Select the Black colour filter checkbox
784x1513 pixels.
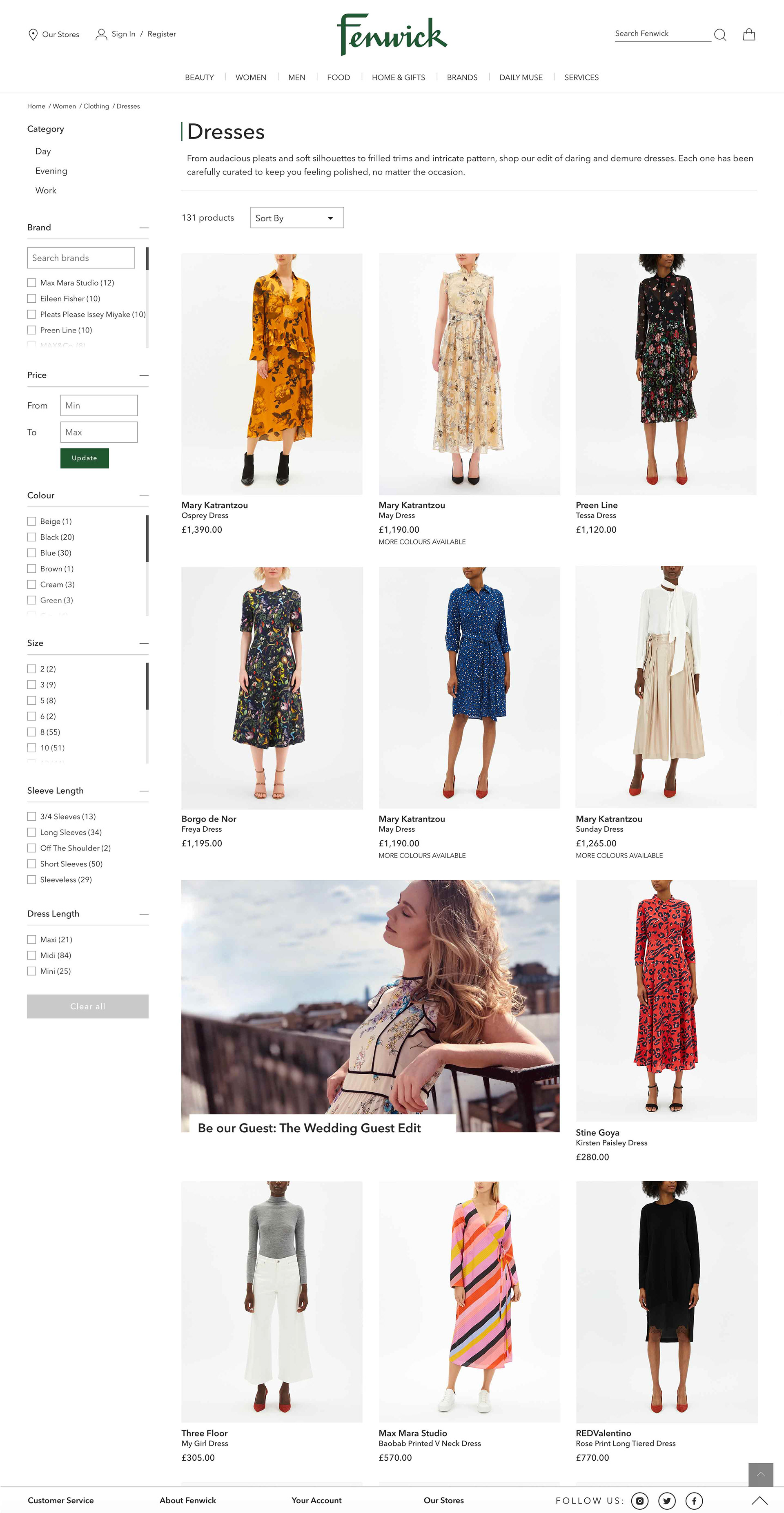pyautogui.click(x=32, y=537)
